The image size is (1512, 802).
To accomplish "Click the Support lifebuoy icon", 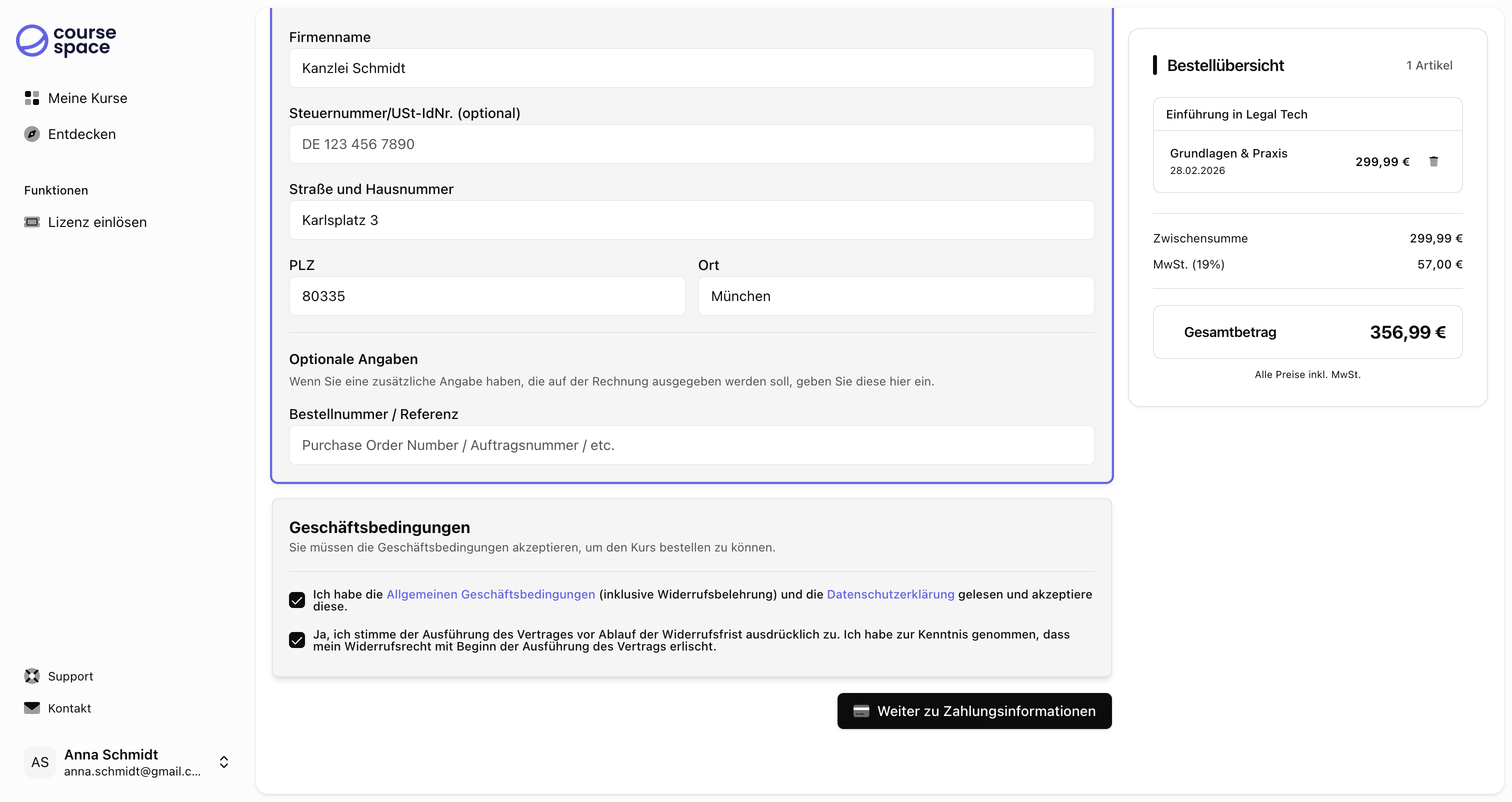I will pos(31,676).
